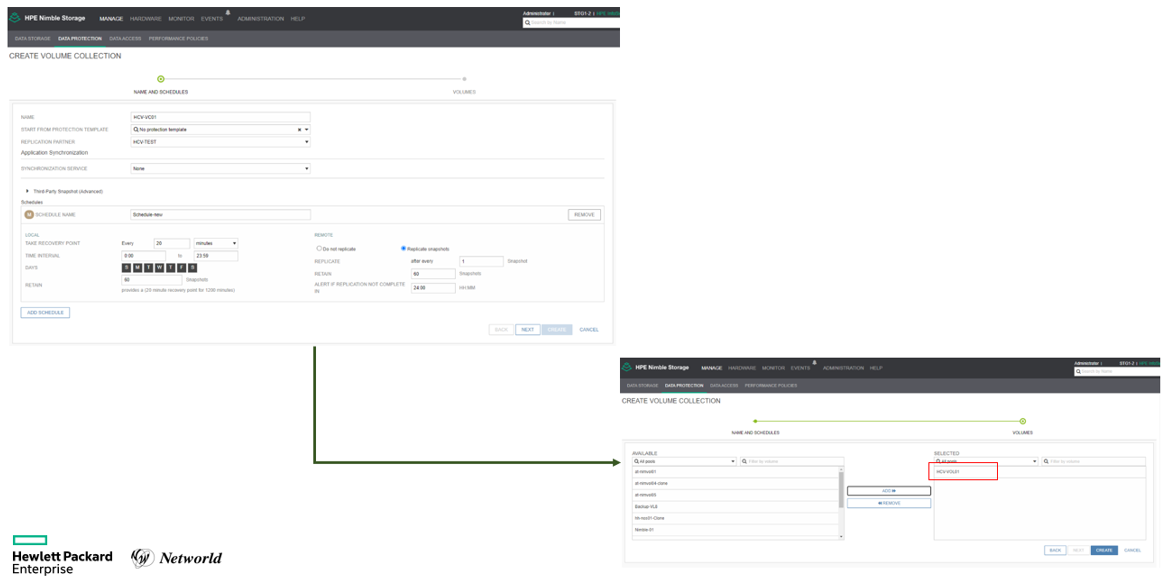Viewport: 1166px width, 586px height.
Task: Clear the protection template with its x icon
Action: (300, 129)
